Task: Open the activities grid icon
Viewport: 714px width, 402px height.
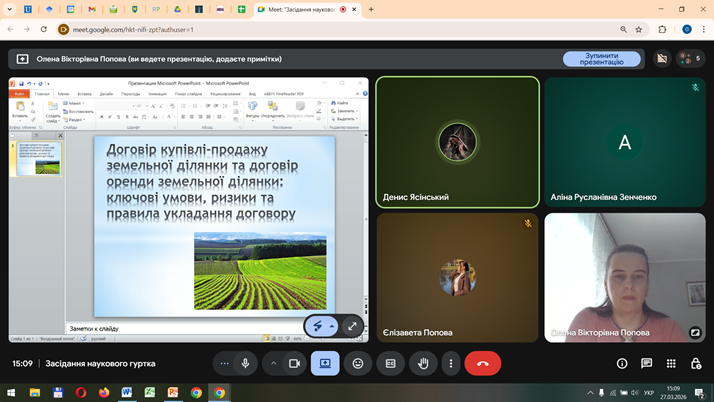Action: pyautogui.click(x=671, y=364)
